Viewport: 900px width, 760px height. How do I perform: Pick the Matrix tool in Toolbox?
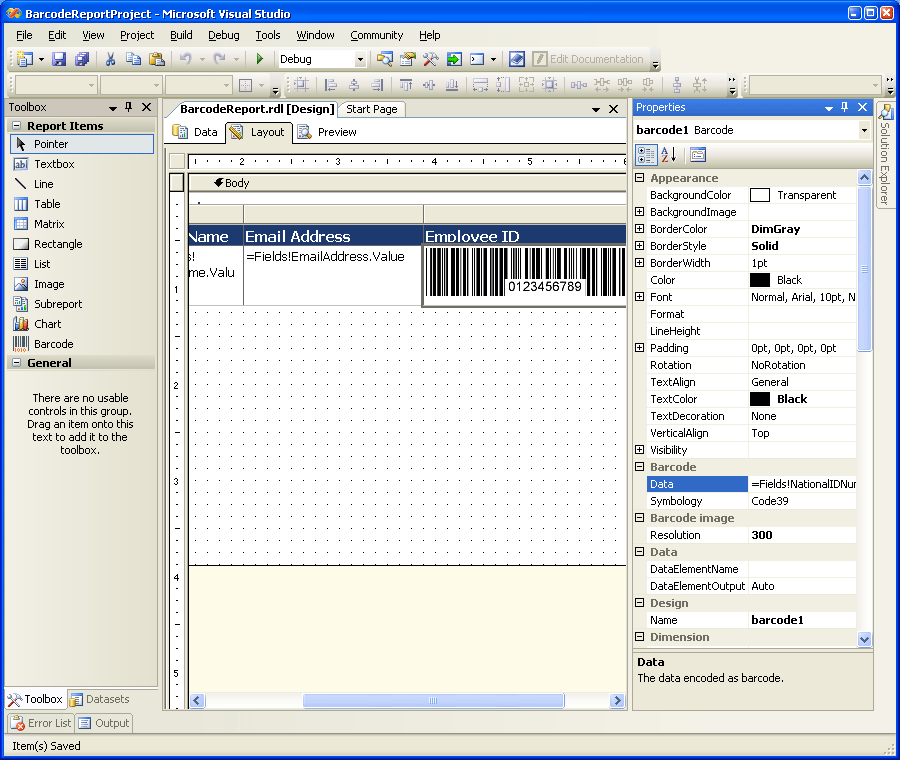[48, 224]
